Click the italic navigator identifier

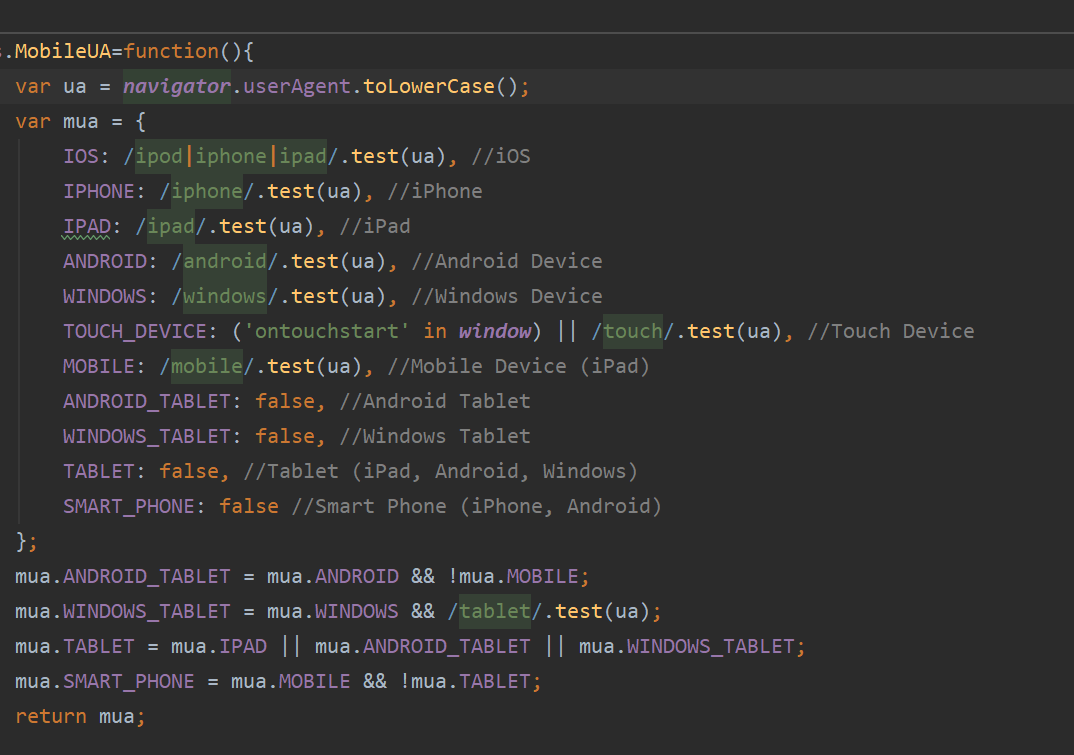point(176,86)
